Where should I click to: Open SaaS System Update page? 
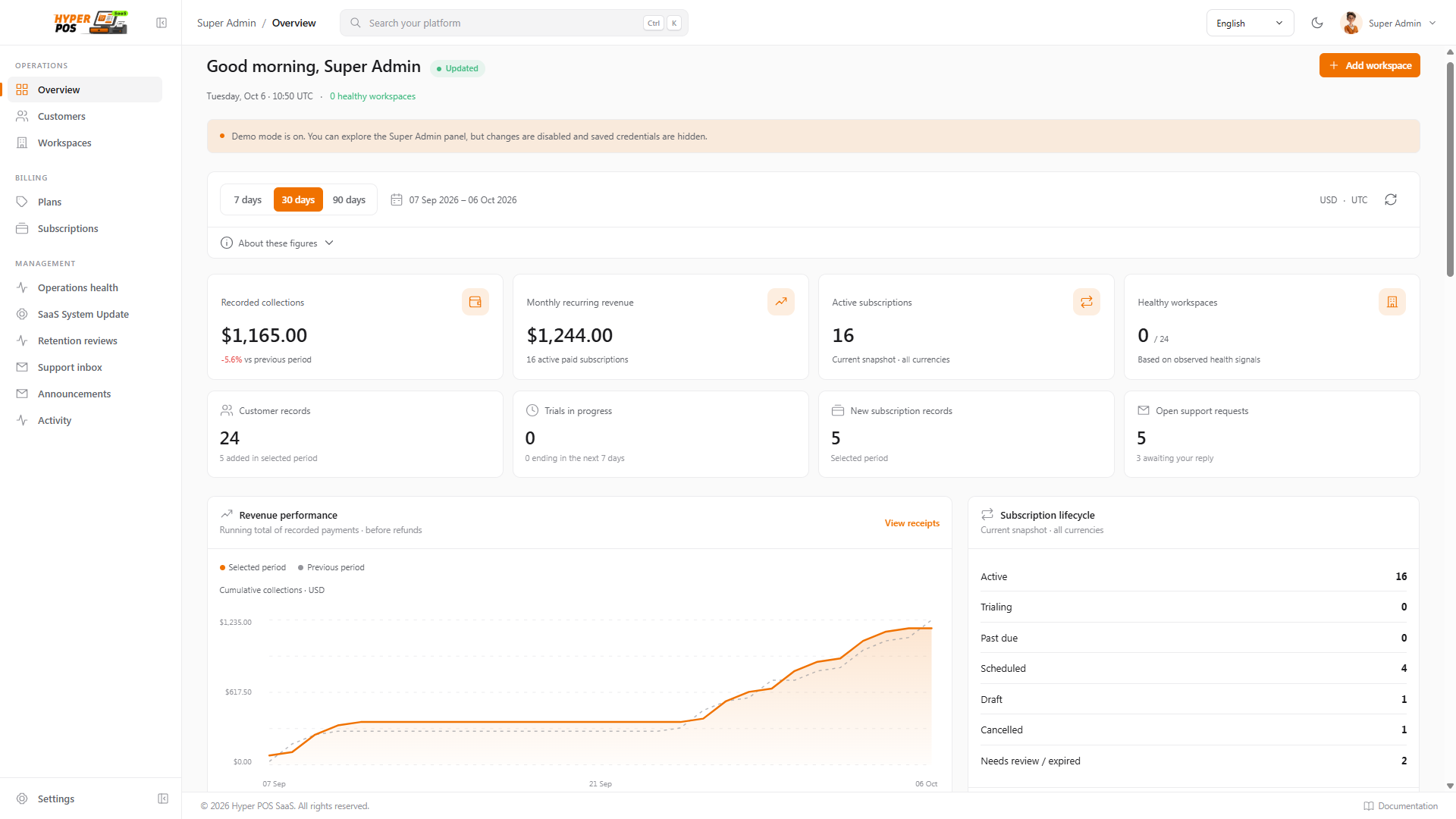pyautogui.click(x=85, y=314)
